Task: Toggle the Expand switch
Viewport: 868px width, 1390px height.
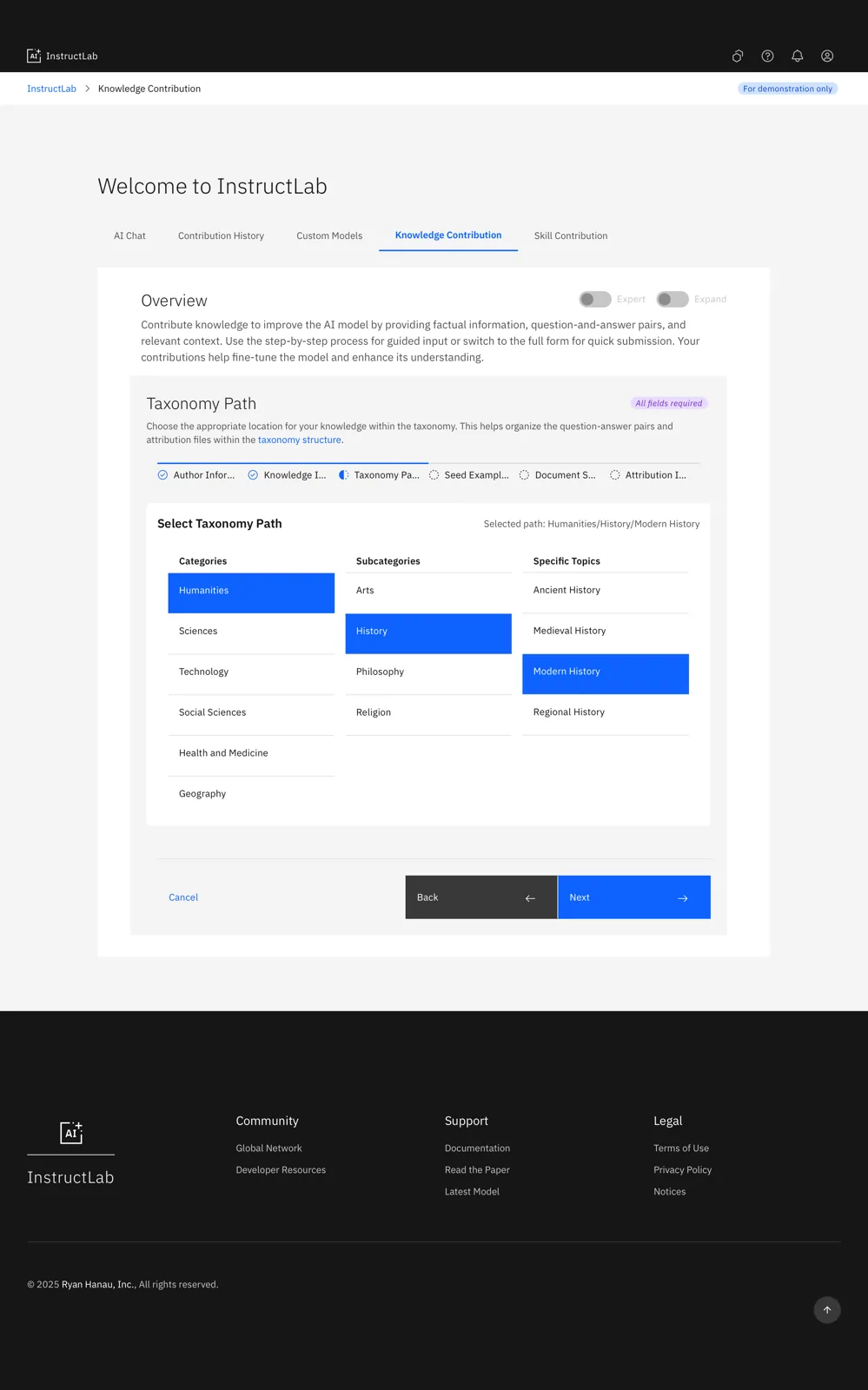Action: [673, 299]
